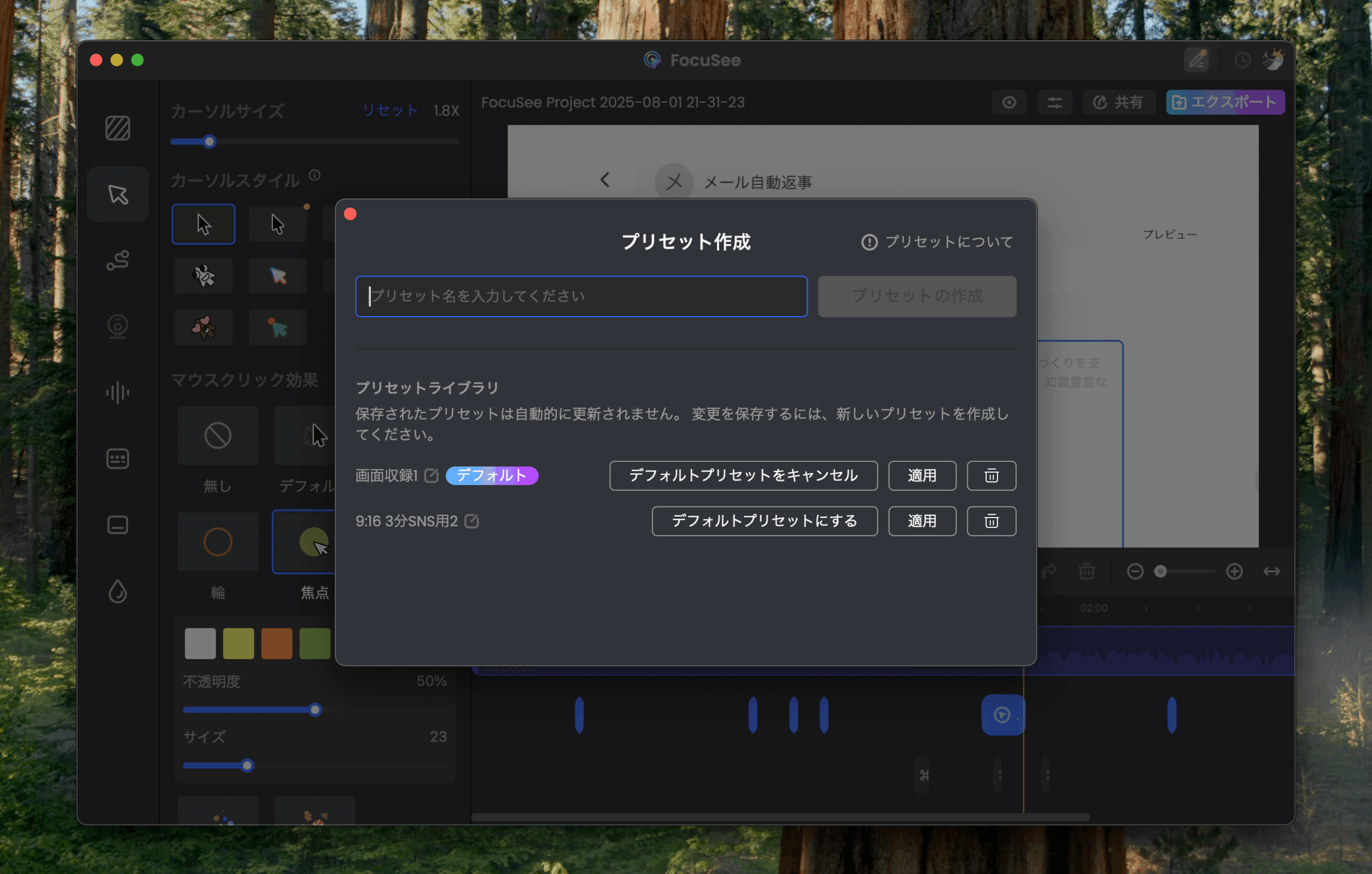Image resolution: width=1372 pixels, height=874 pixels.
Task: Delete the 画面収録1 preset with trash icon
Action: click(991, 475)
